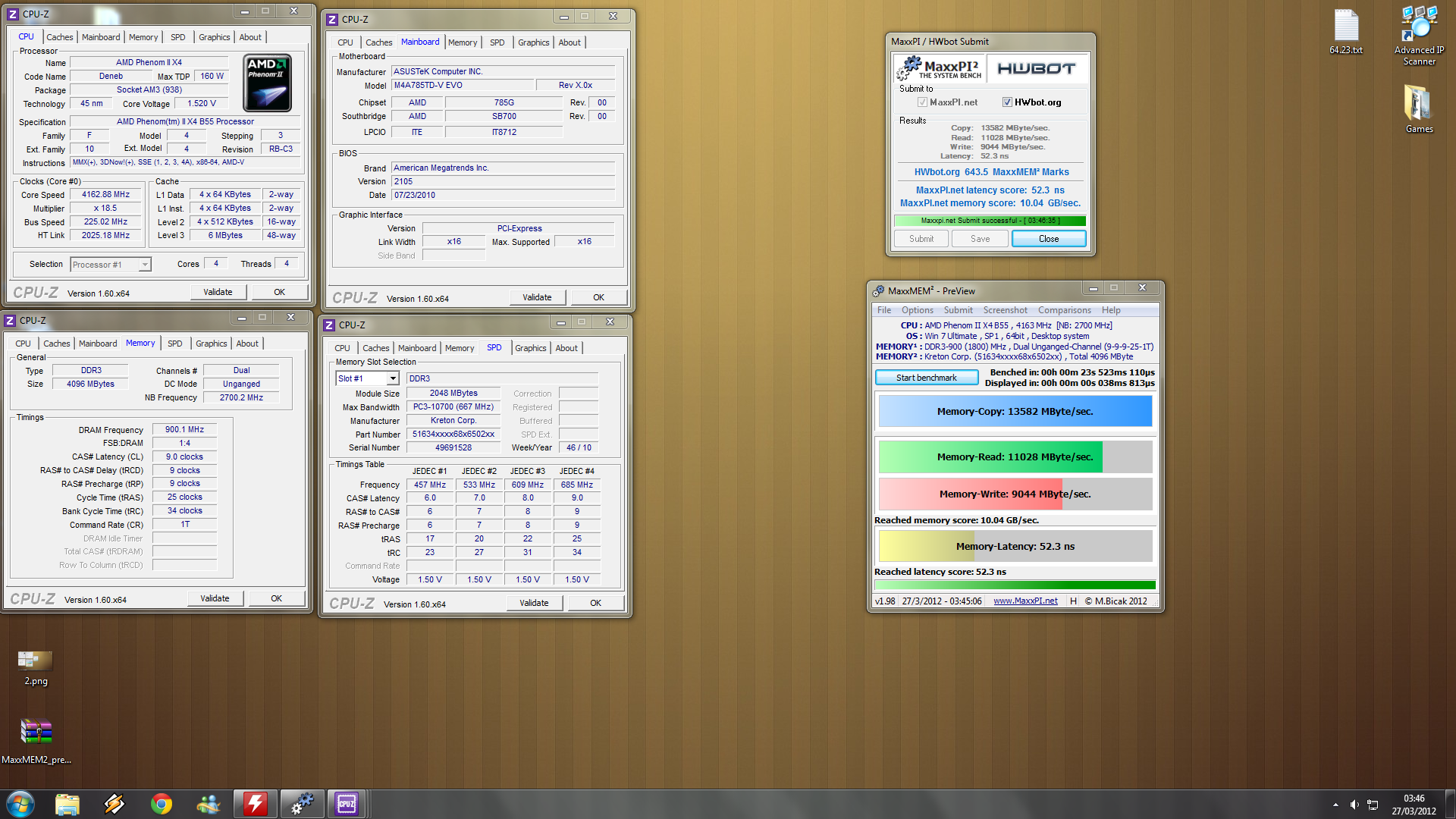Click the Memory-Read result bar
1456x819 pixels.
point(1015,457)
